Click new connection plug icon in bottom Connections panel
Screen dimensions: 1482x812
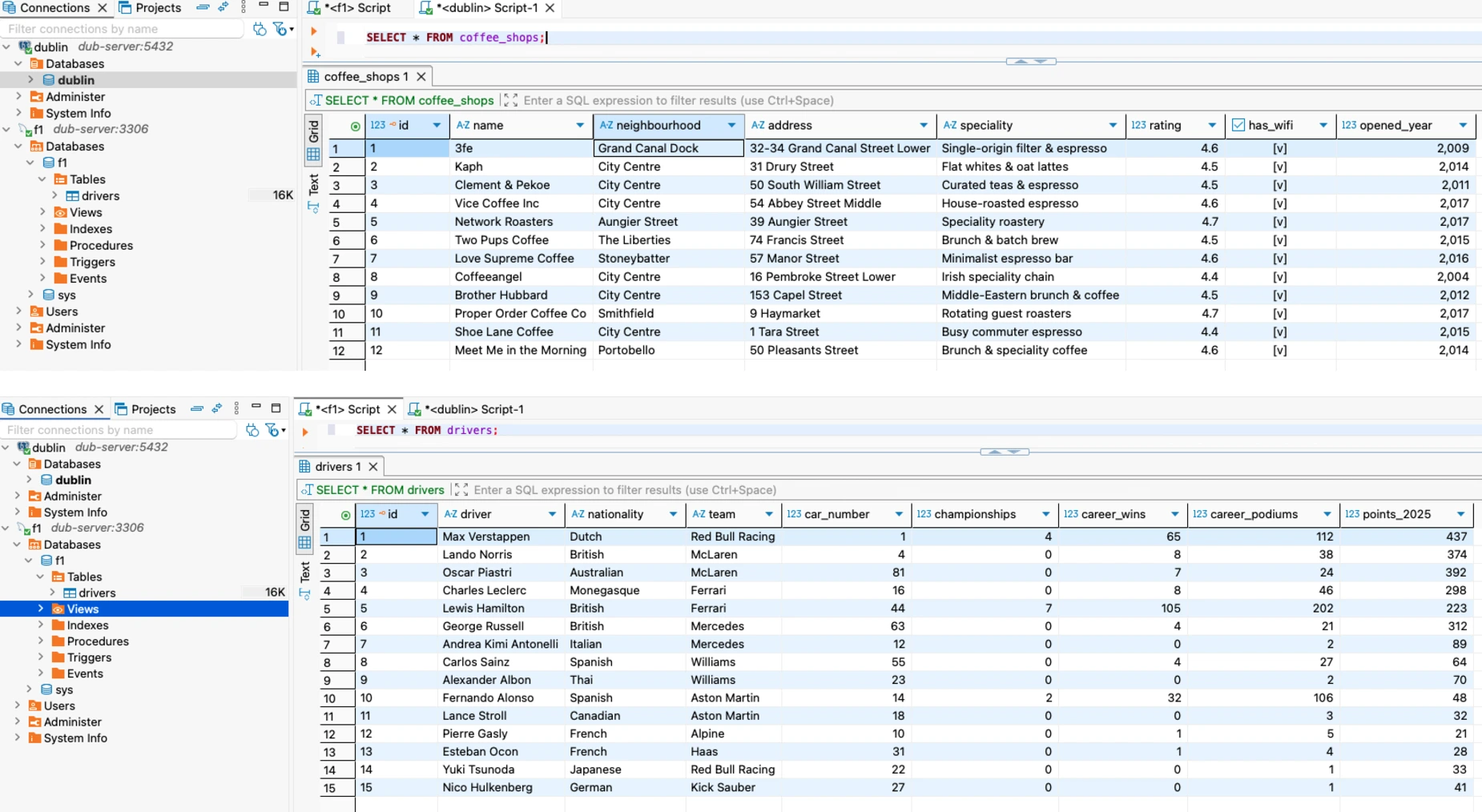pos(252,430)
